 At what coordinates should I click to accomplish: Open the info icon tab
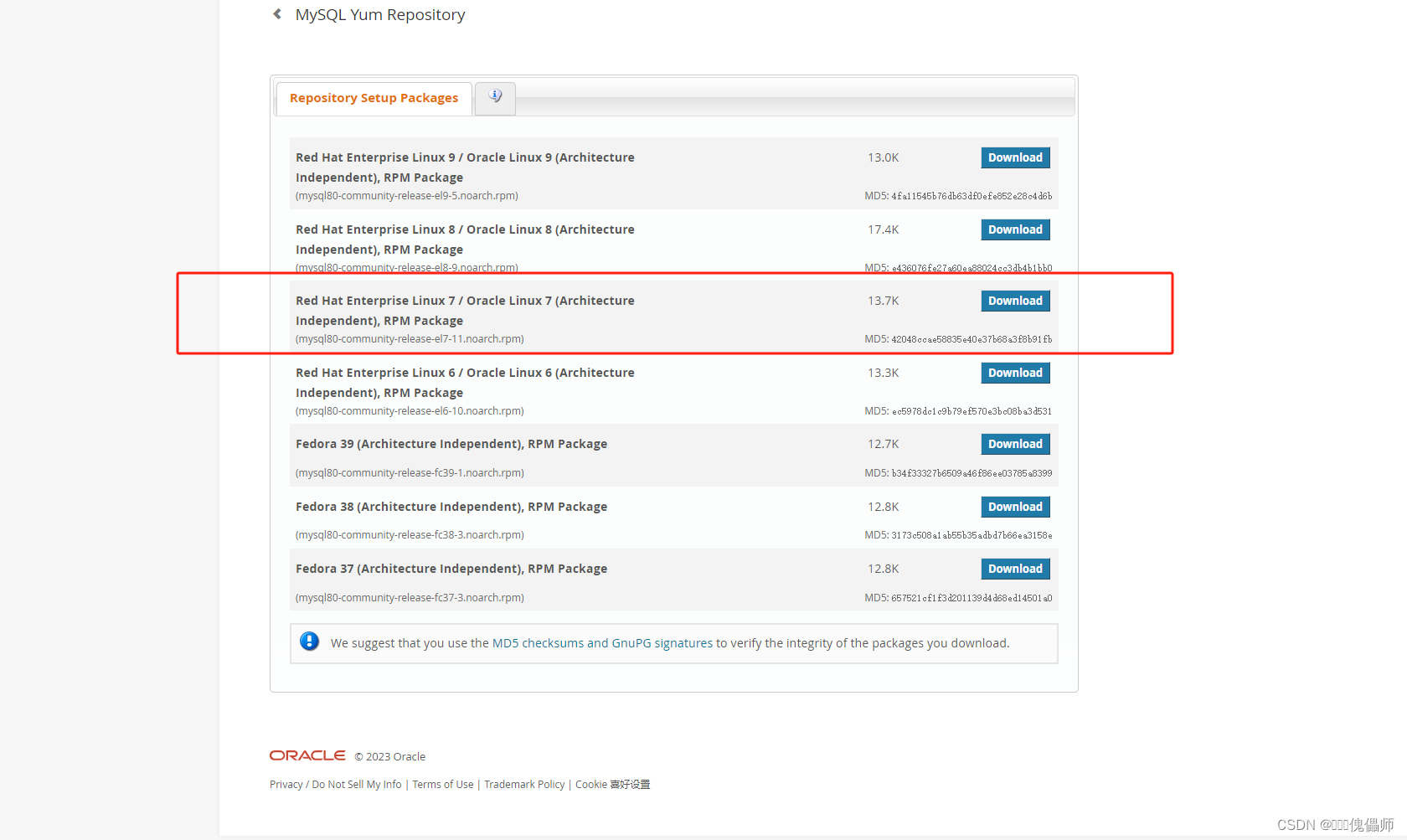point(495,97)
